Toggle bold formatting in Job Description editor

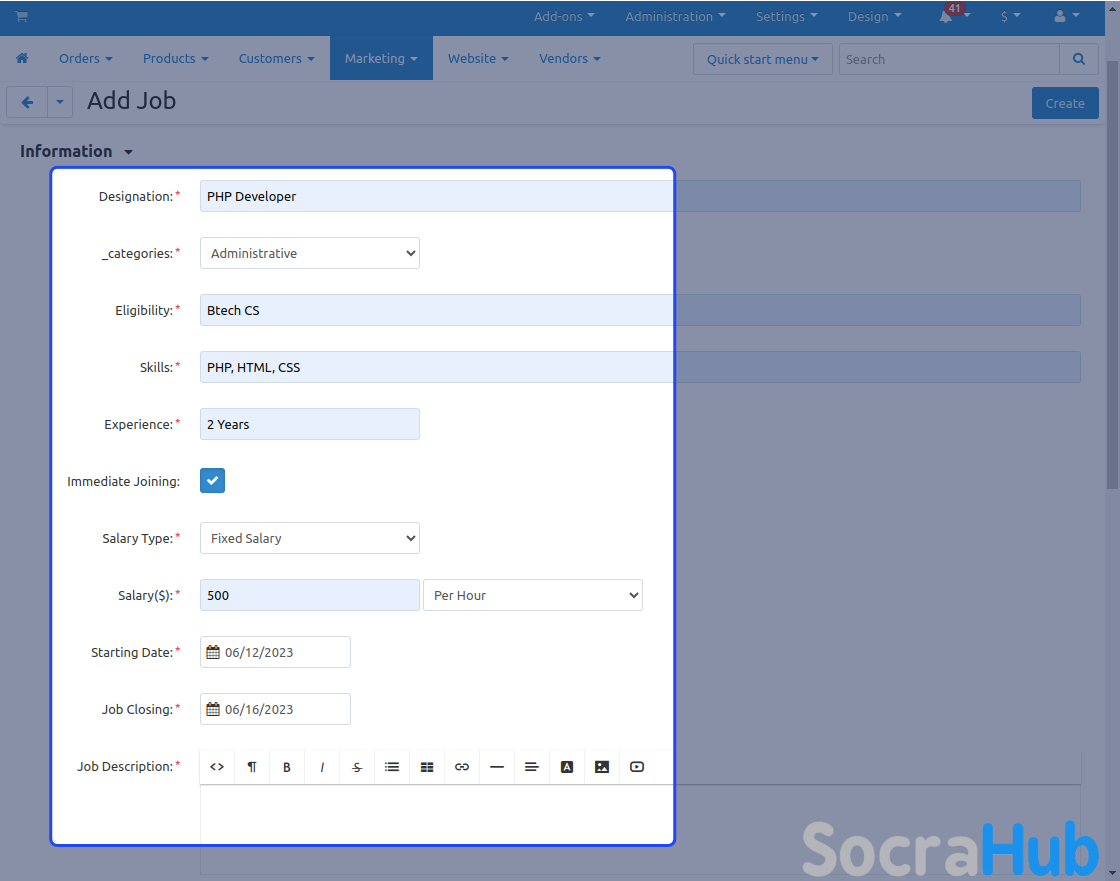pos(287,767)
